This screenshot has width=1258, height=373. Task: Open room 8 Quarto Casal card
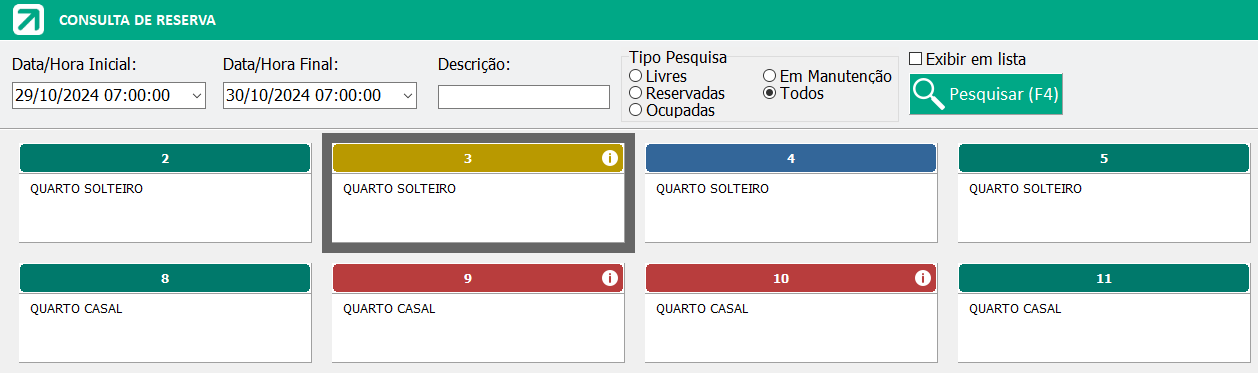point(165,313)
